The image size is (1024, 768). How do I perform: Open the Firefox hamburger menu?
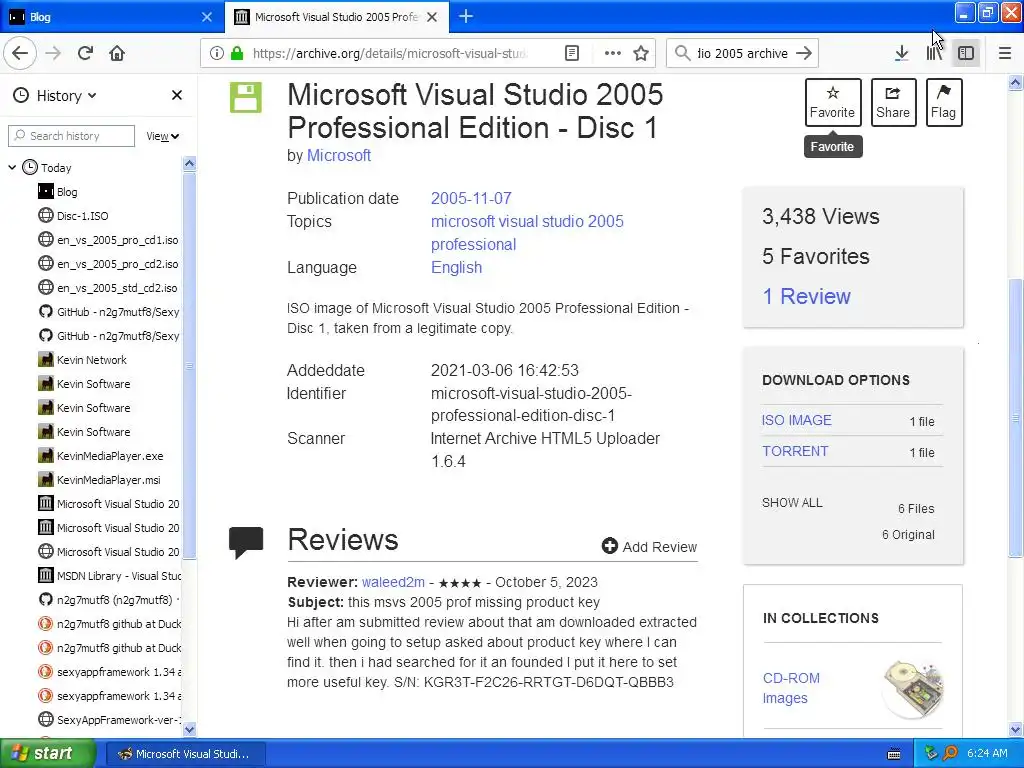[1004, 53]
